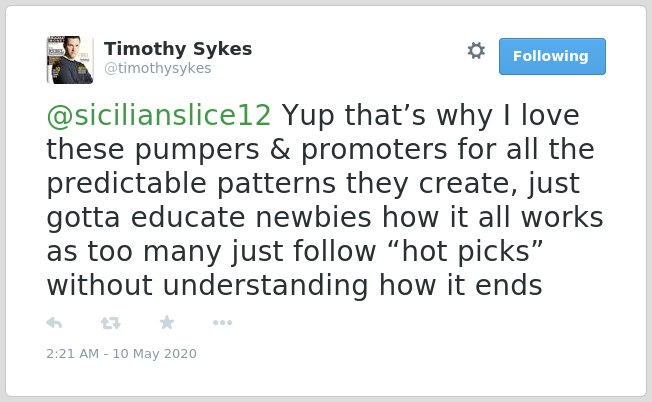This screenshot has height=402, width=652.
Task: Click the Timothy Sykes display name
Action: [178, 49]
